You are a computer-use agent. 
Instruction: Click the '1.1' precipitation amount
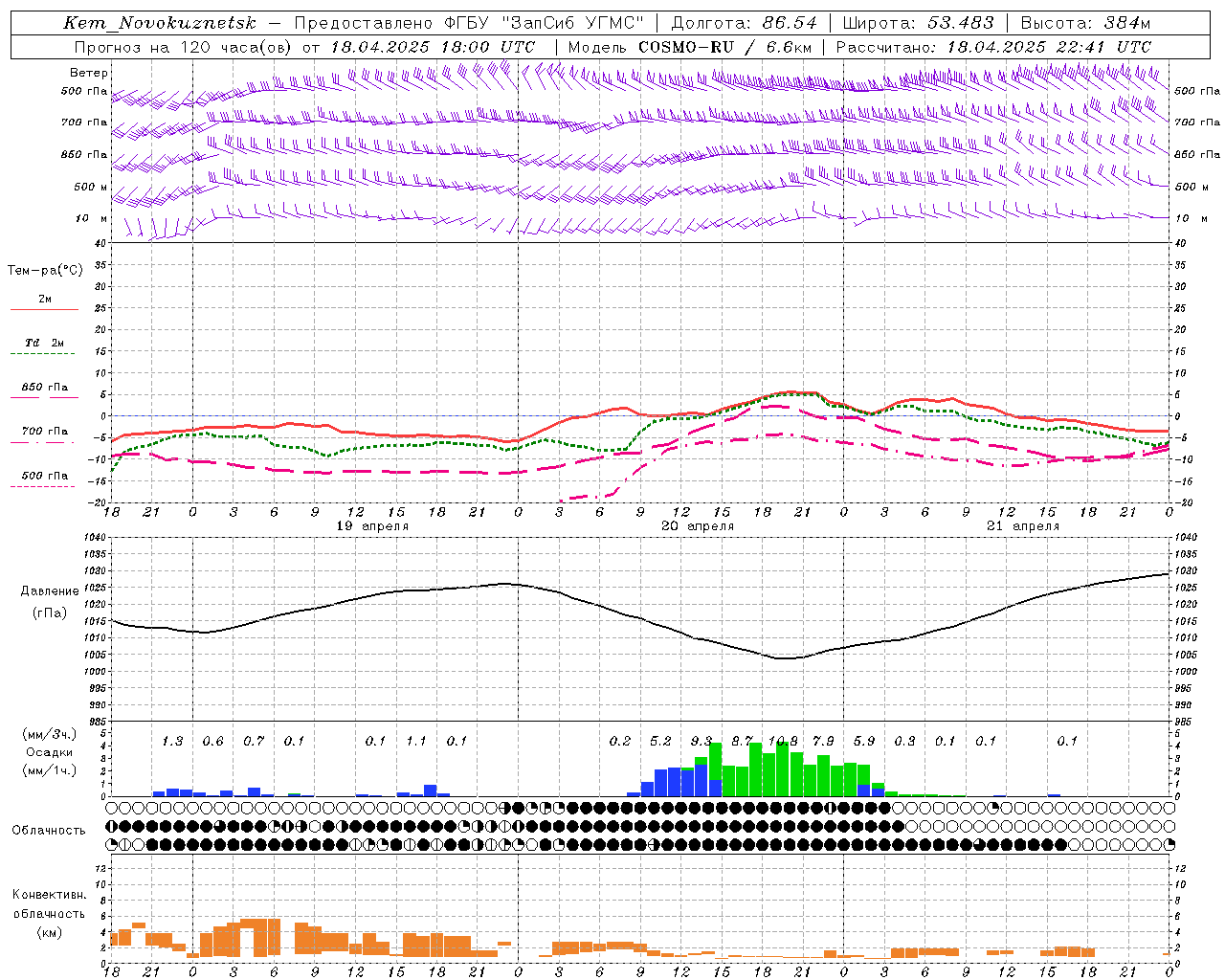click(416, 742)
